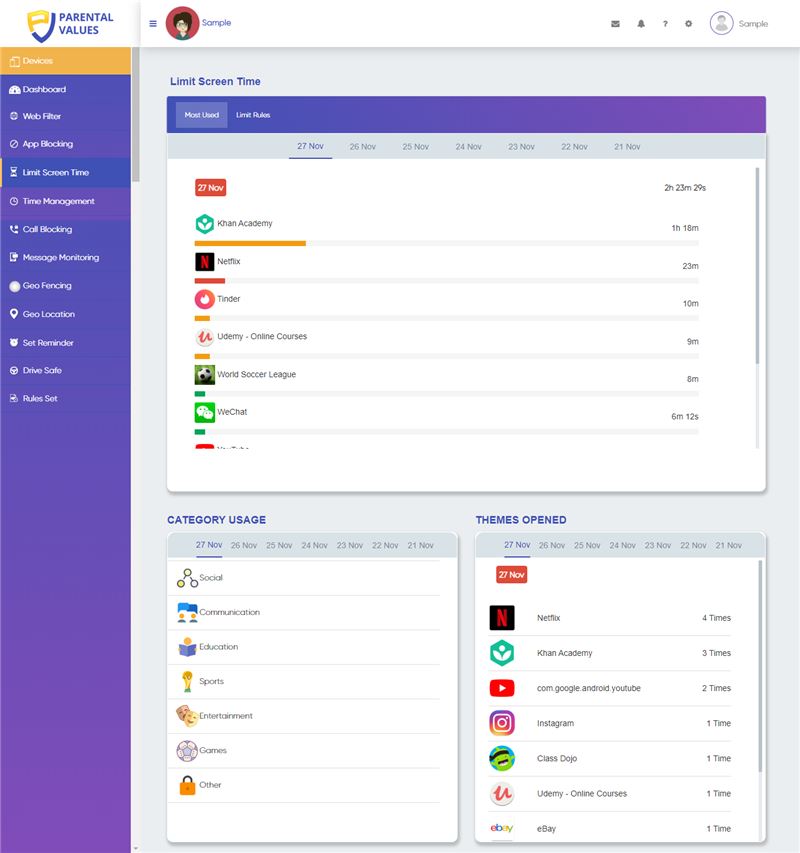
Task: Open App Blocking in the sidebar
Action: tap(65, 144)
